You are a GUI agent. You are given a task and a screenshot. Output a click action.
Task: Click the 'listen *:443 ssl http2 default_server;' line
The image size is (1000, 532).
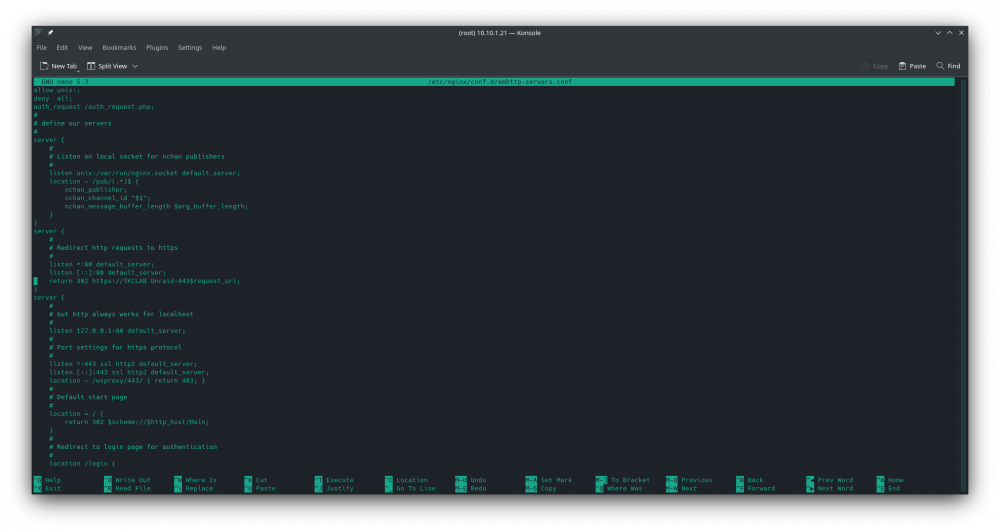(x=123, y=364)
